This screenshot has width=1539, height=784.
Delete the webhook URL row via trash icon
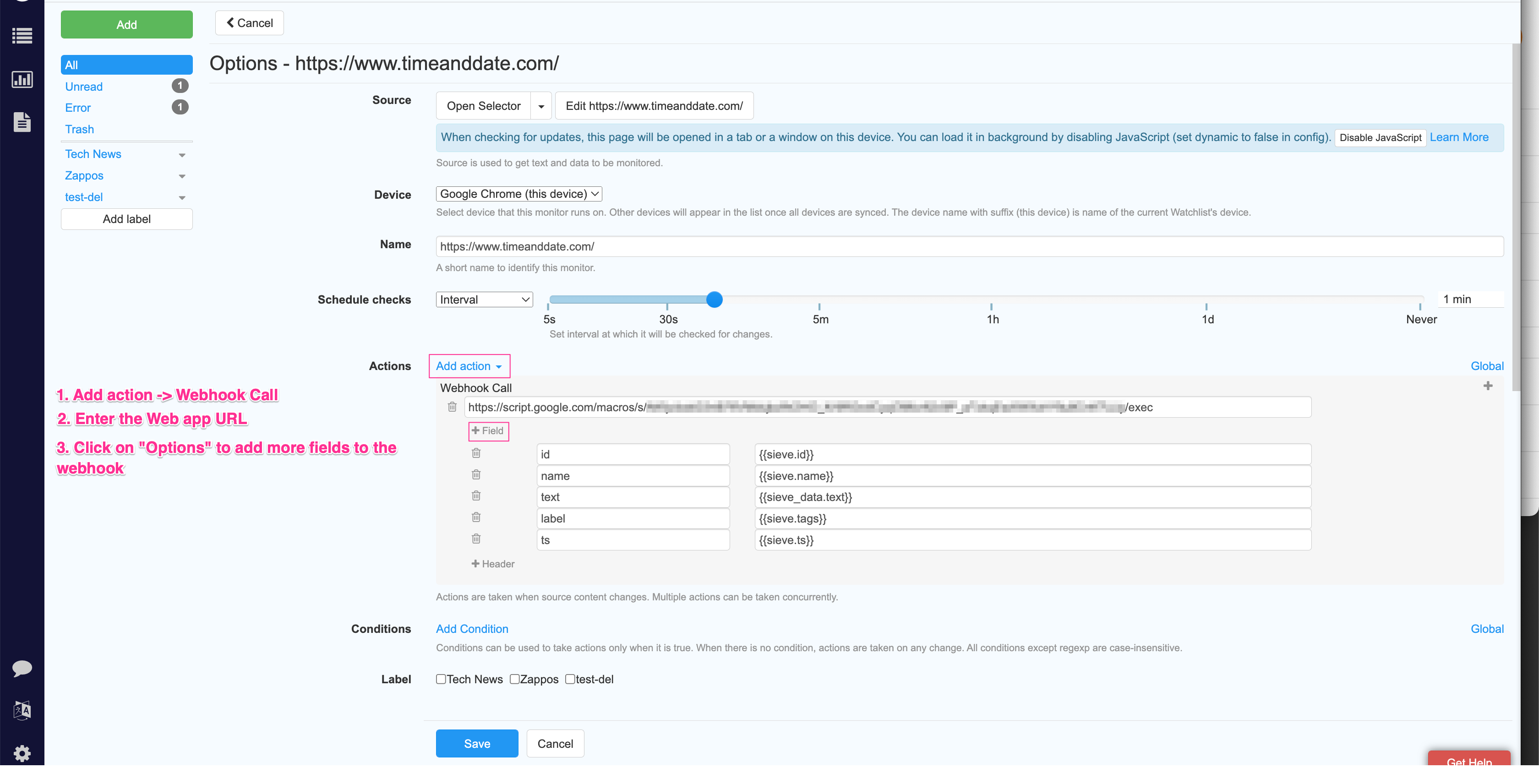(x=452, y=407)
